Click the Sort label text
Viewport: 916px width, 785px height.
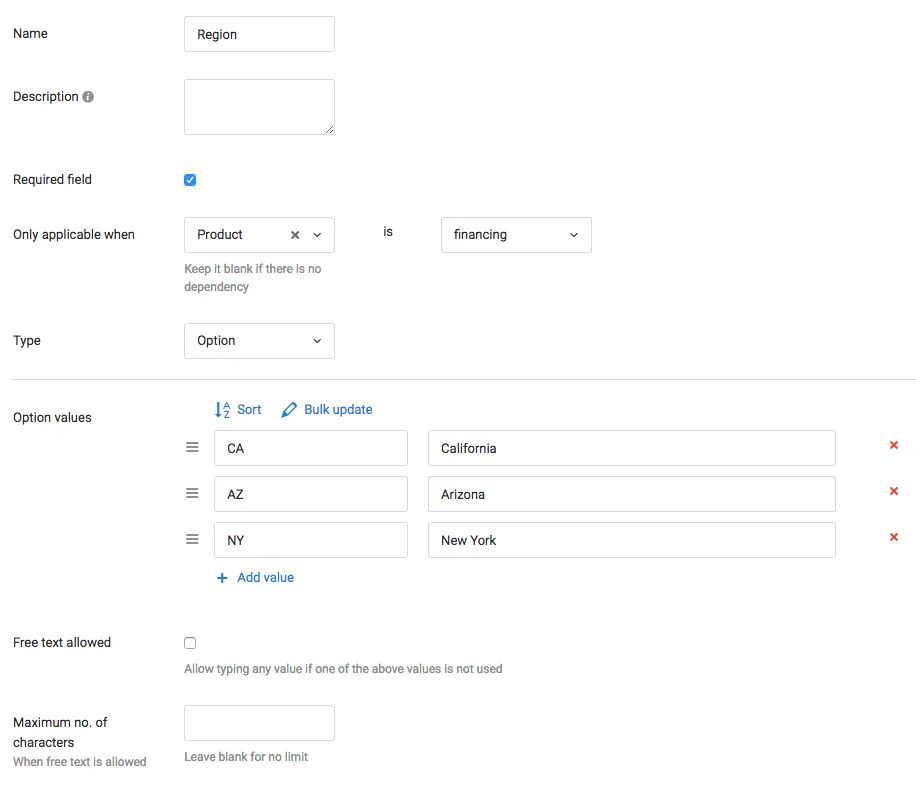pyautogui.click(x=249, y=409)
